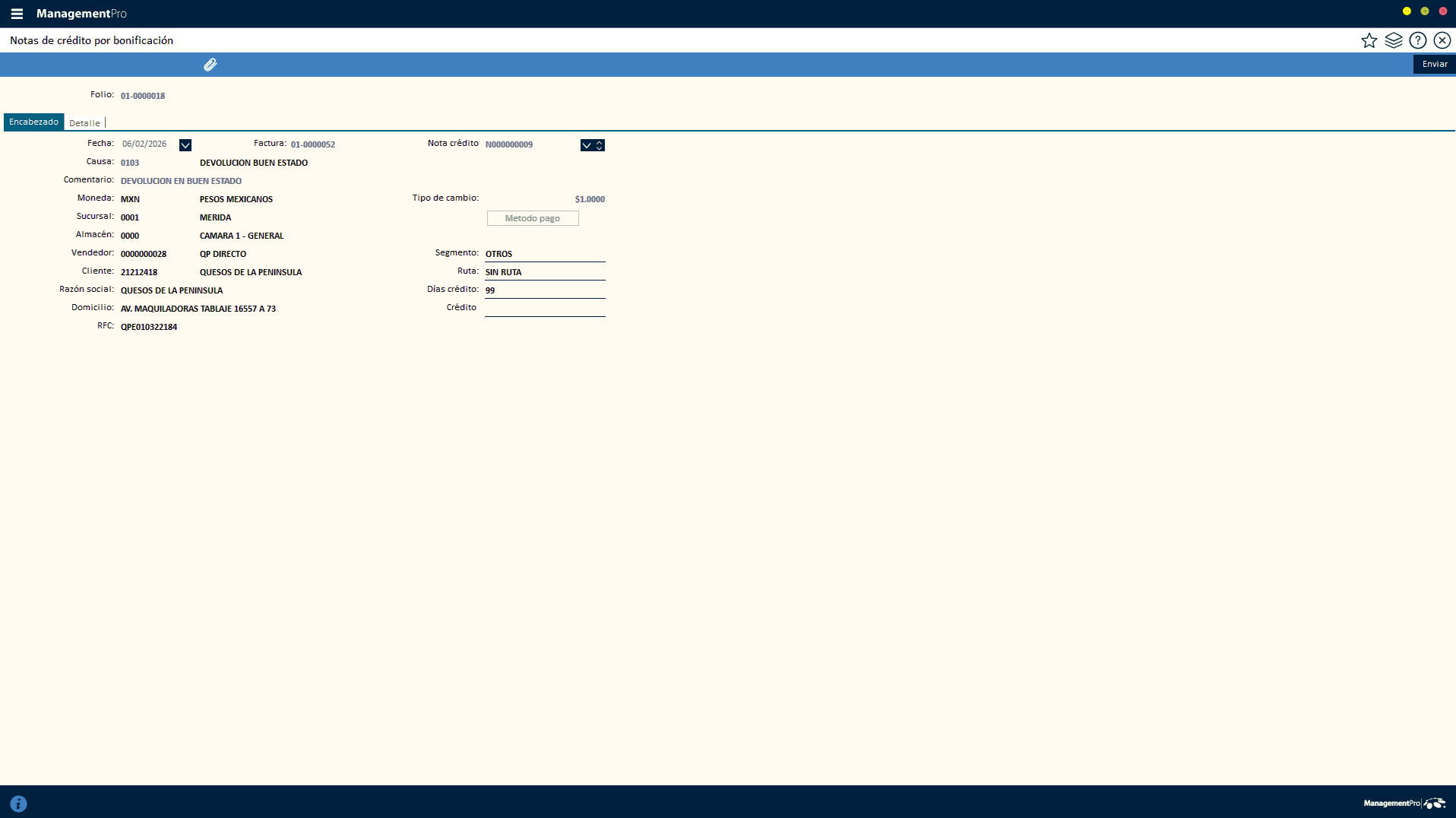Viewport: 1456px width, 818px height.
Task: Select the Encabezado tab
Action: [x=33, y=122]
